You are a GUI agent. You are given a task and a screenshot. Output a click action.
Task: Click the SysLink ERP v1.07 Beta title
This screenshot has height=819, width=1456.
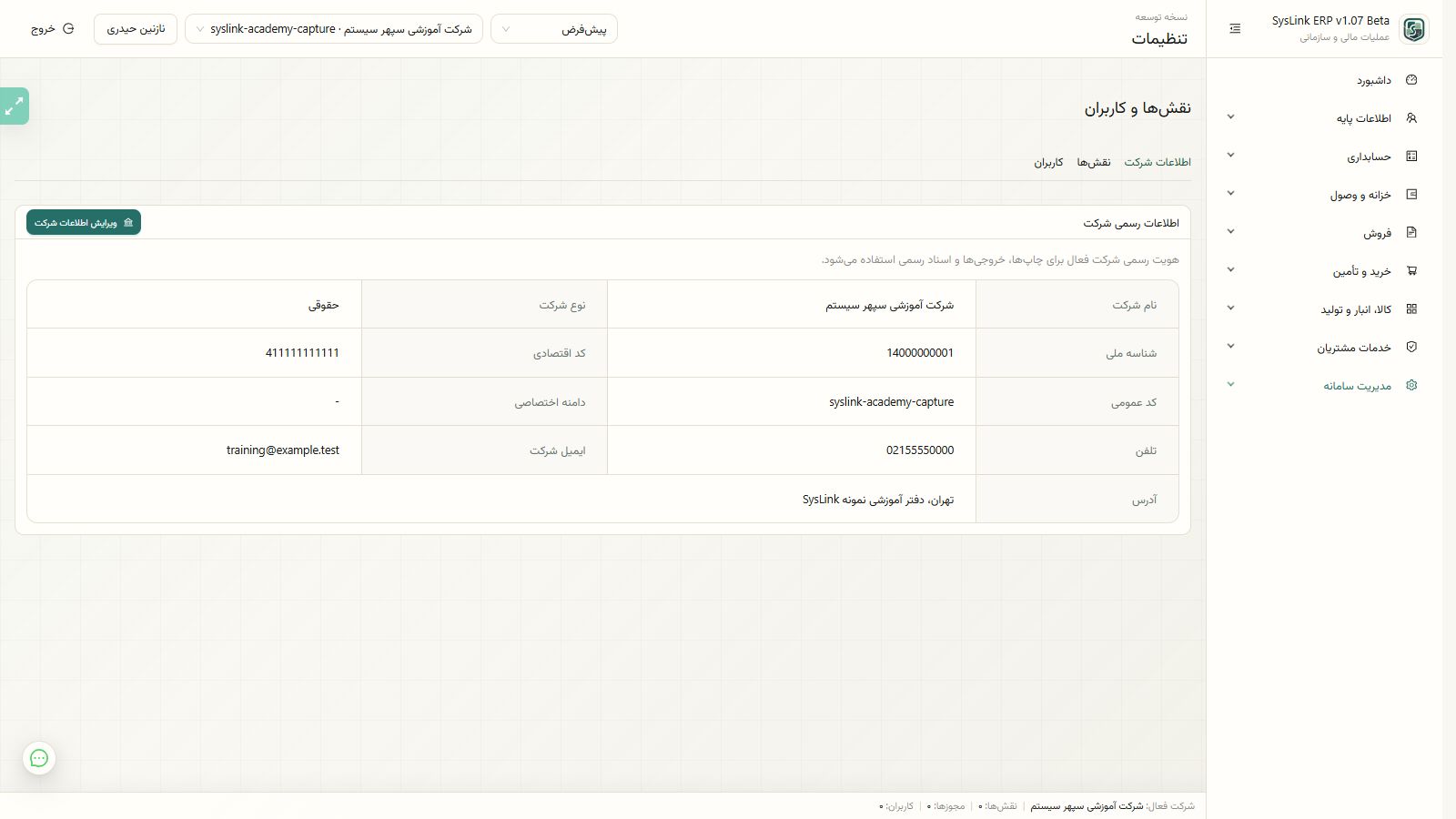(x=1330, y=21)
